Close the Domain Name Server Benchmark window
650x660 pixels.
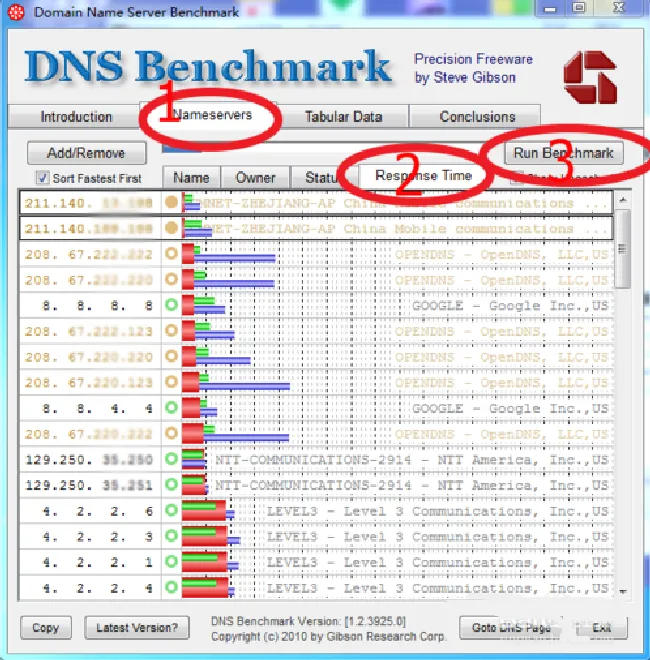pos(619,8)
